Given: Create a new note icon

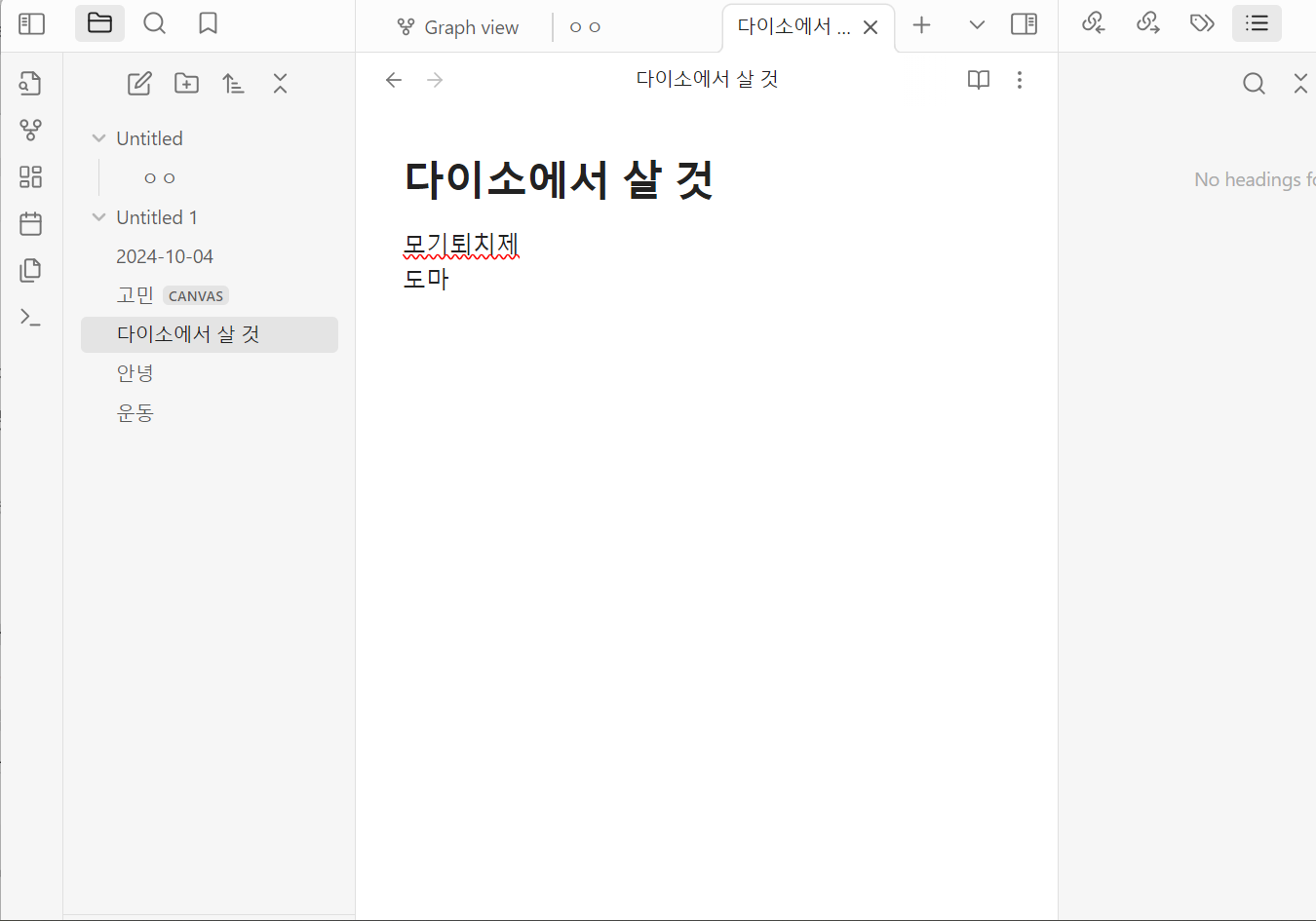Looking at the screenshot, I should point(139,84).
